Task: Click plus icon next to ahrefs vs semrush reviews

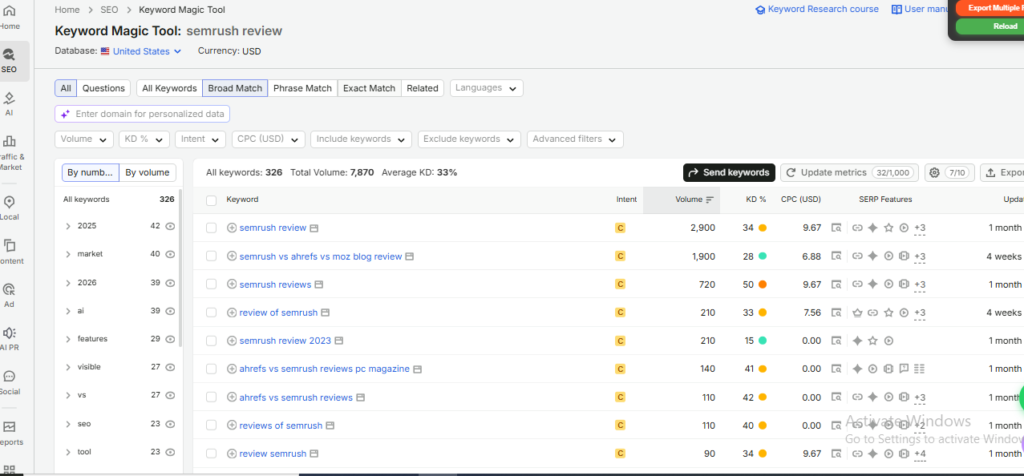Action: click(231, 397)
